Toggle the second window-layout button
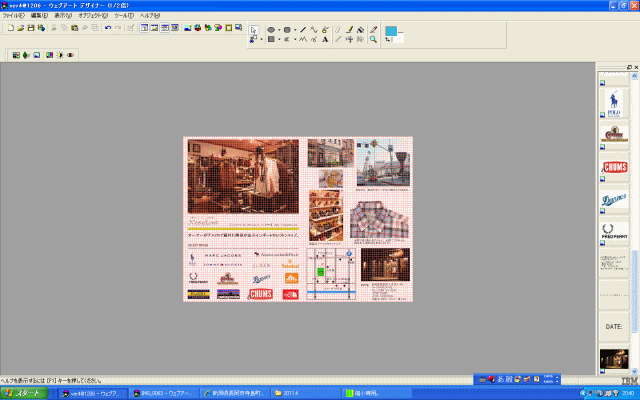This screenshot has width=640, height=400. click(x=154, y=28)
